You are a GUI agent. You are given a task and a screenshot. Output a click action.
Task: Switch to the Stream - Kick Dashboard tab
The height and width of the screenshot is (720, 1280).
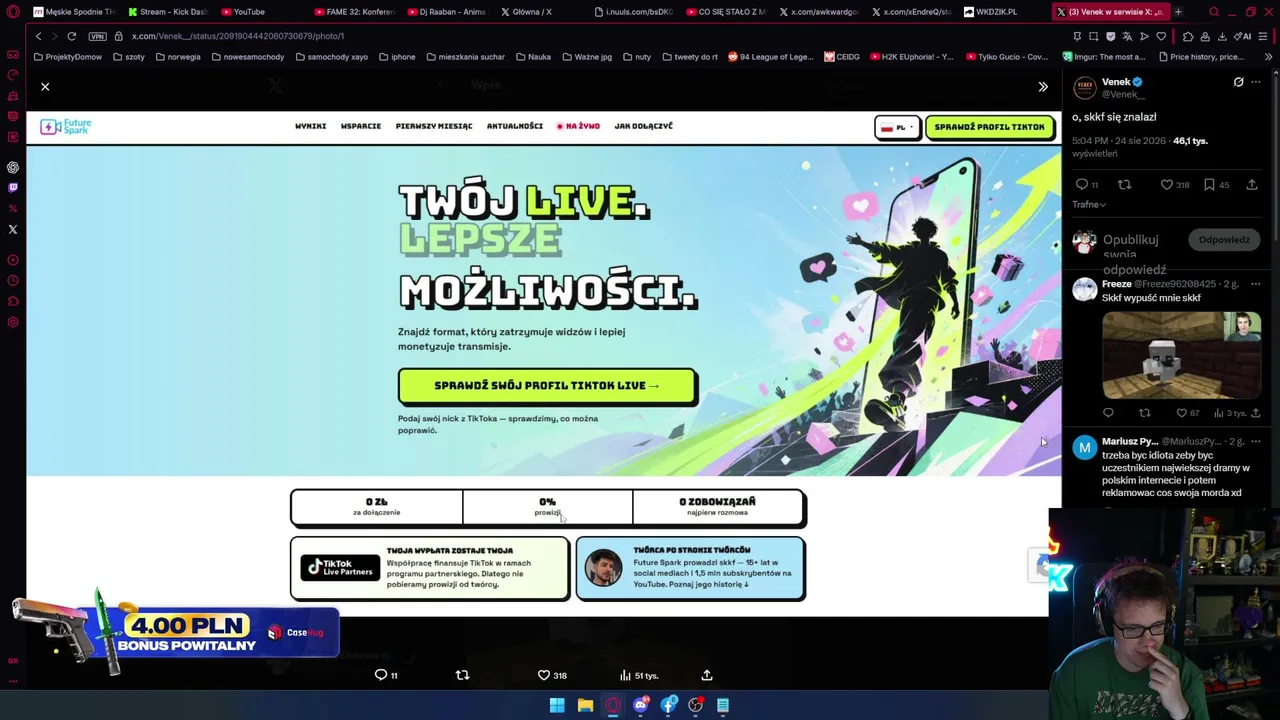point(167,12)
